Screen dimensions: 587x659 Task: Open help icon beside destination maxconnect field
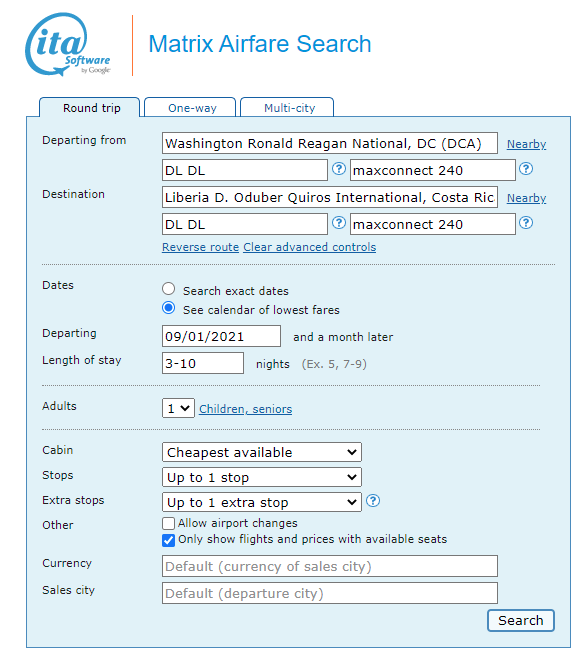pos(526,223)
